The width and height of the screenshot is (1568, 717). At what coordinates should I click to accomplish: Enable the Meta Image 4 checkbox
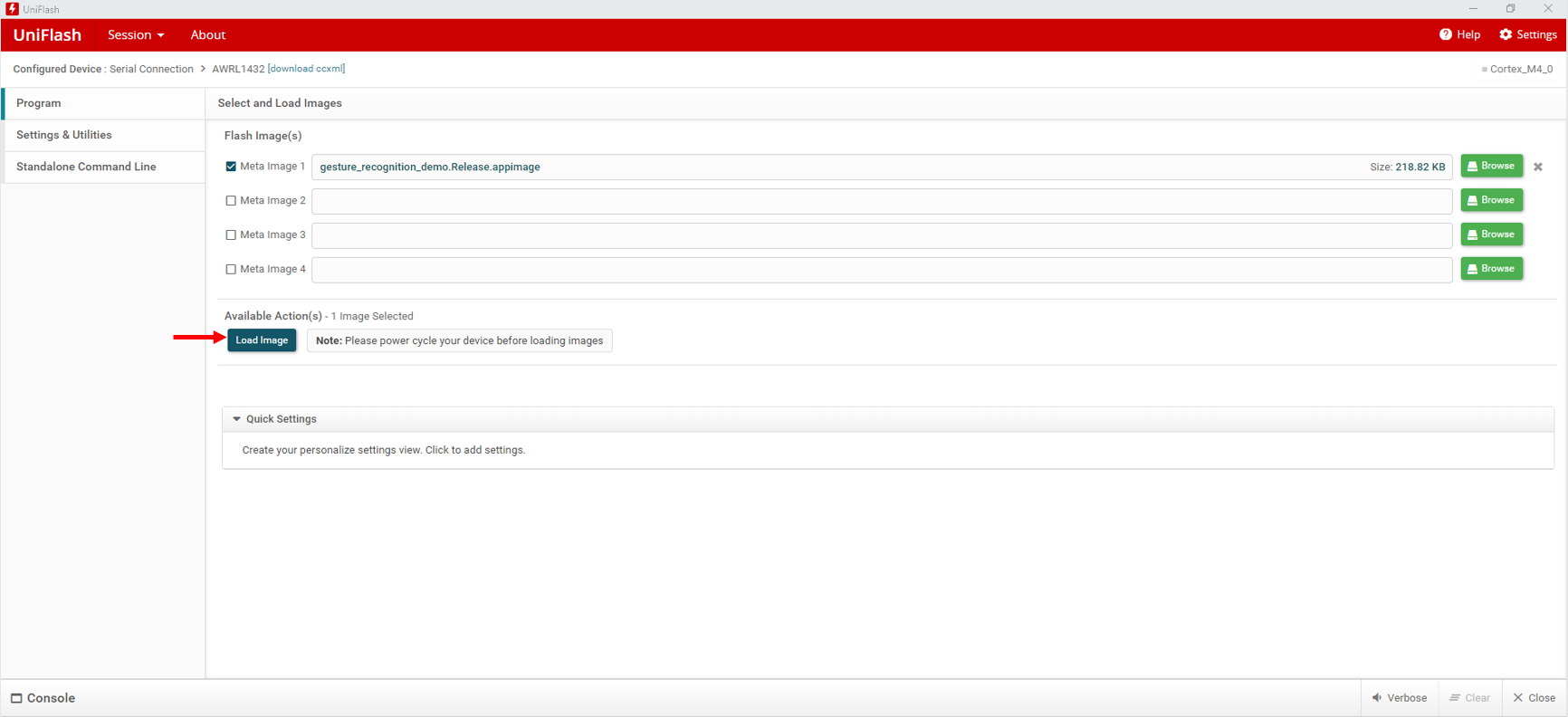point(231,270)
